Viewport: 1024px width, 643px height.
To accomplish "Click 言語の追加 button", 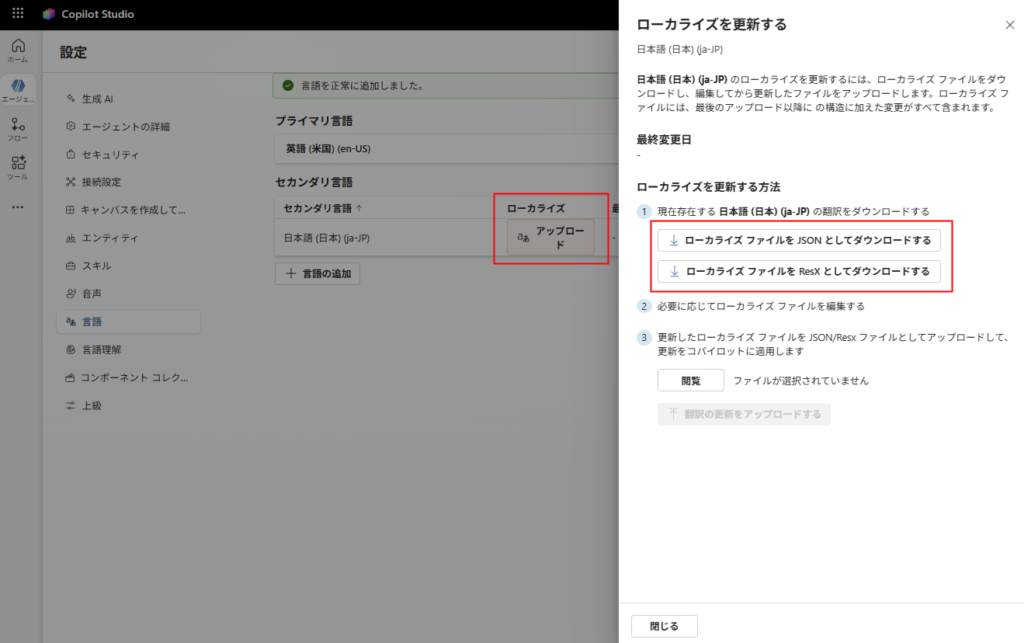I will point(318,273).
